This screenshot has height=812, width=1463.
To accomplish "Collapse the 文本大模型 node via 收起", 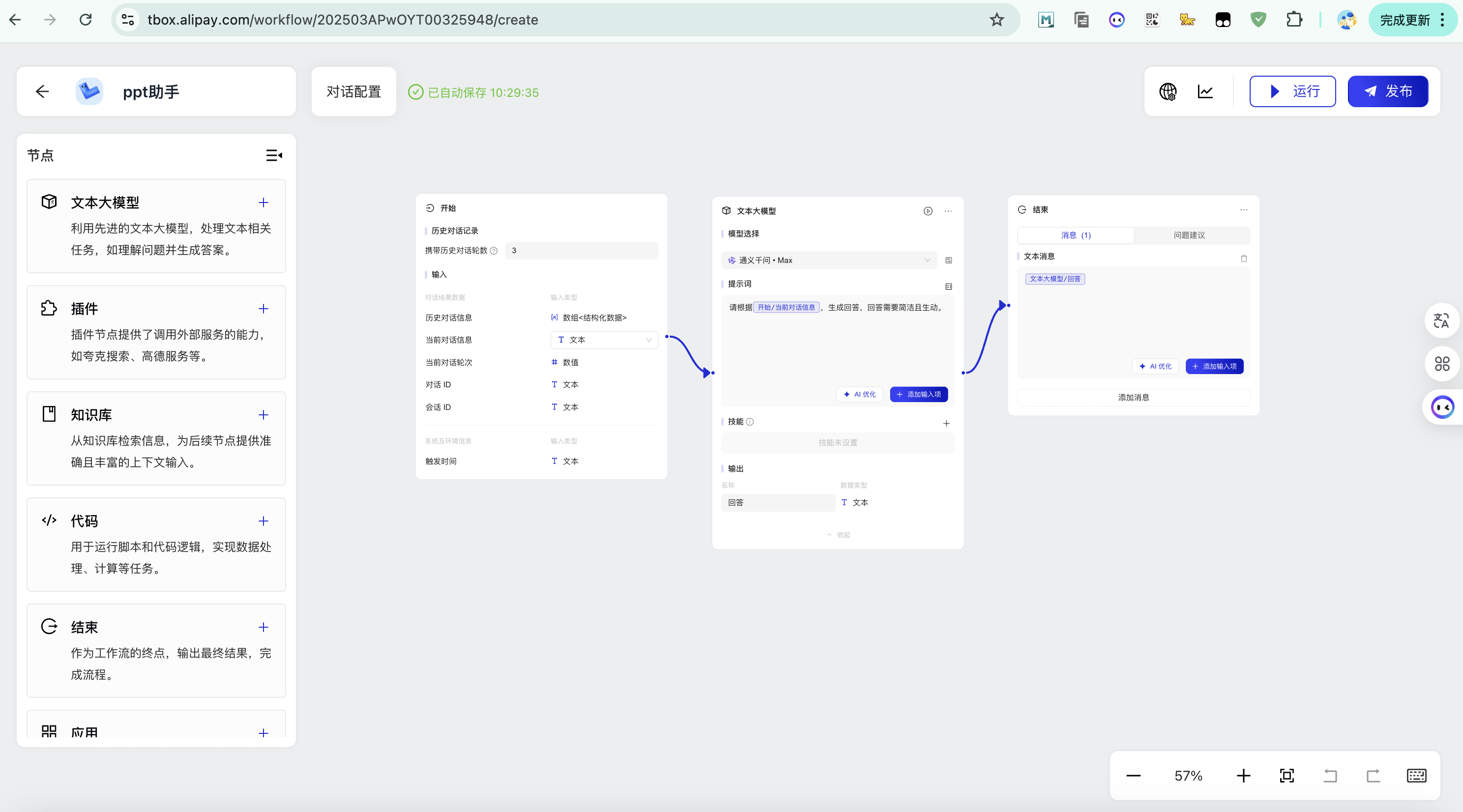I will coord(838,535).
